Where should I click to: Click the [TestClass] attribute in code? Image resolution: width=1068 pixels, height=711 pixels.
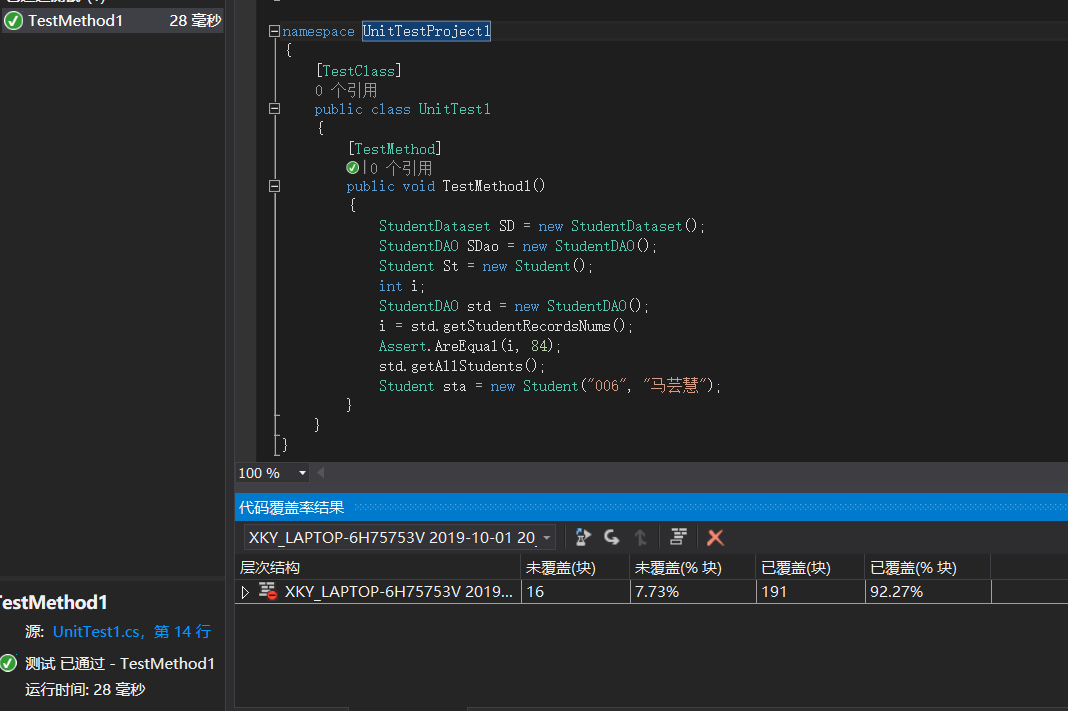pos(358,71)
